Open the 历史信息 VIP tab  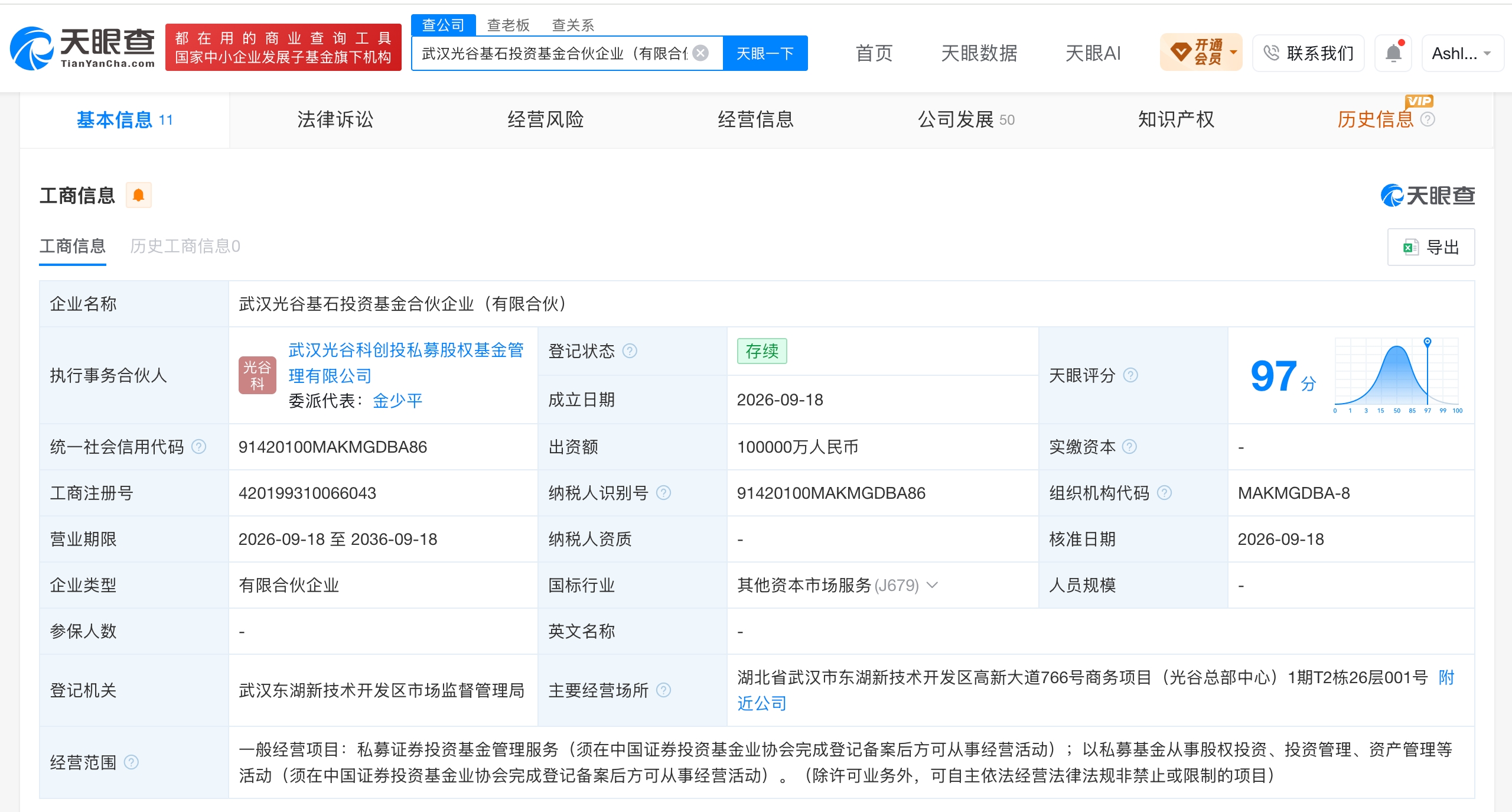pos(1376,119)
